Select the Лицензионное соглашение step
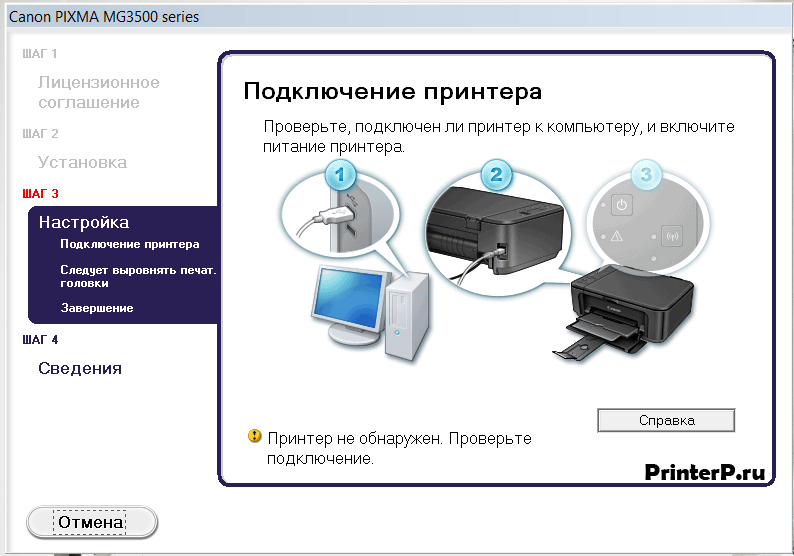This screenshot has width=794, height=556. (99, 92)
